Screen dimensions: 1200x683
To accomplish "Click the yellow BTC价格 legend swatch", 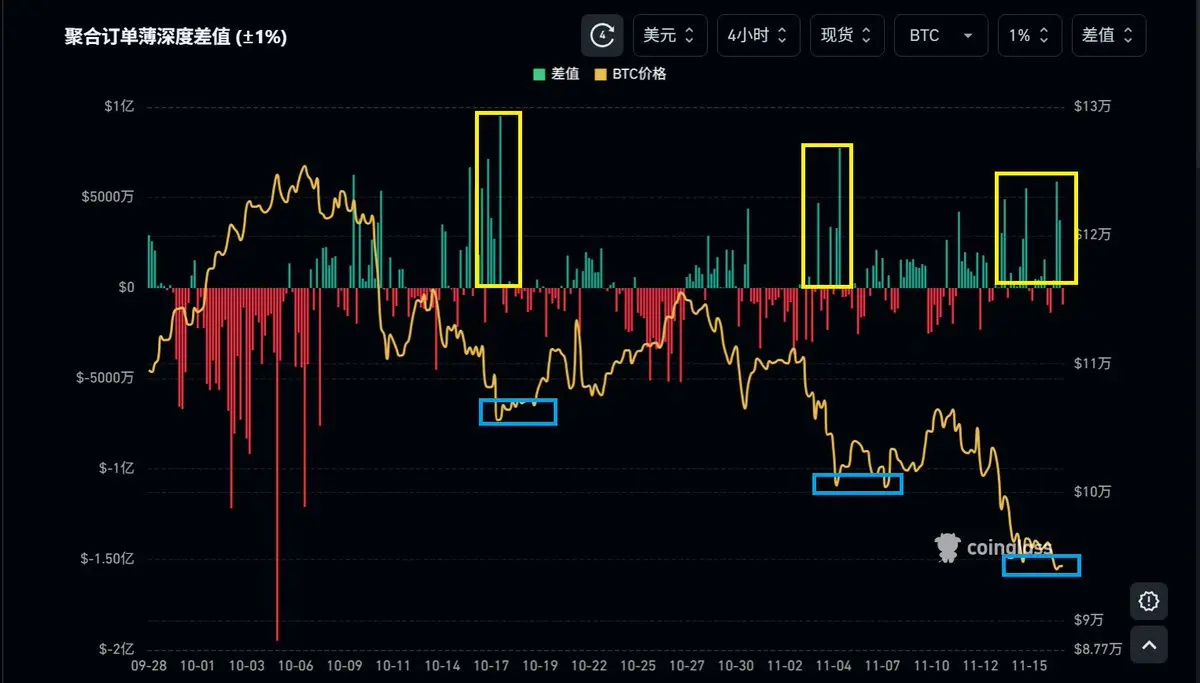I will [x=600, y=74].
